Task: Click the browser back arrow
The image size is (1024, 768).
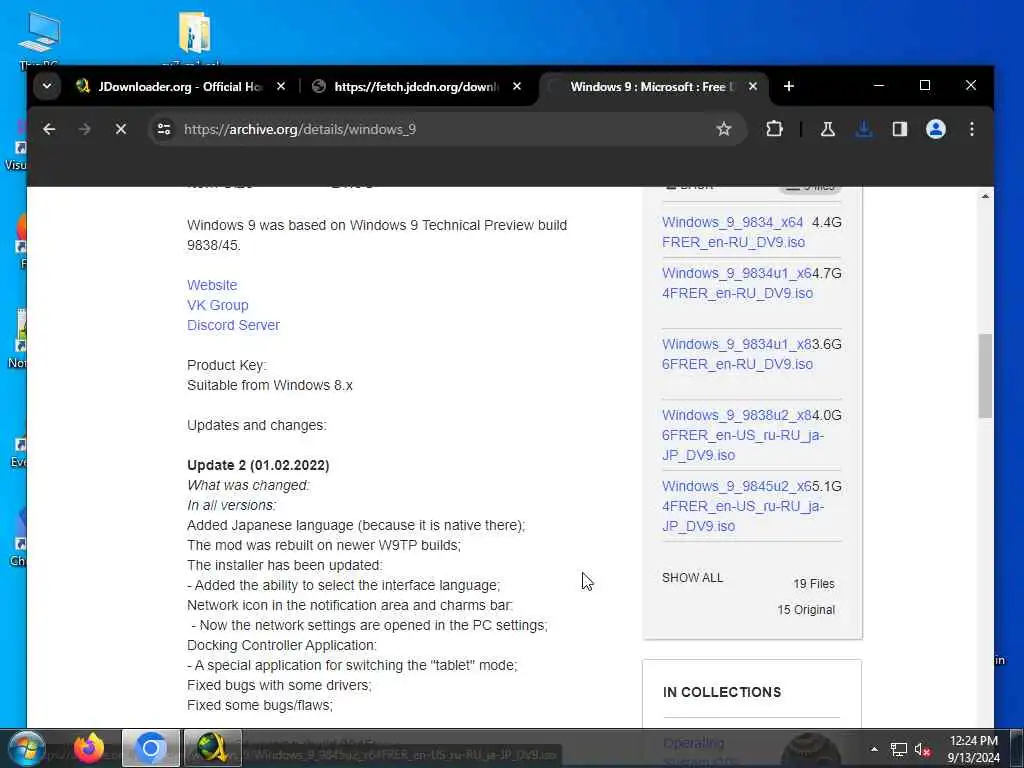Action: [x=49, y=129]
